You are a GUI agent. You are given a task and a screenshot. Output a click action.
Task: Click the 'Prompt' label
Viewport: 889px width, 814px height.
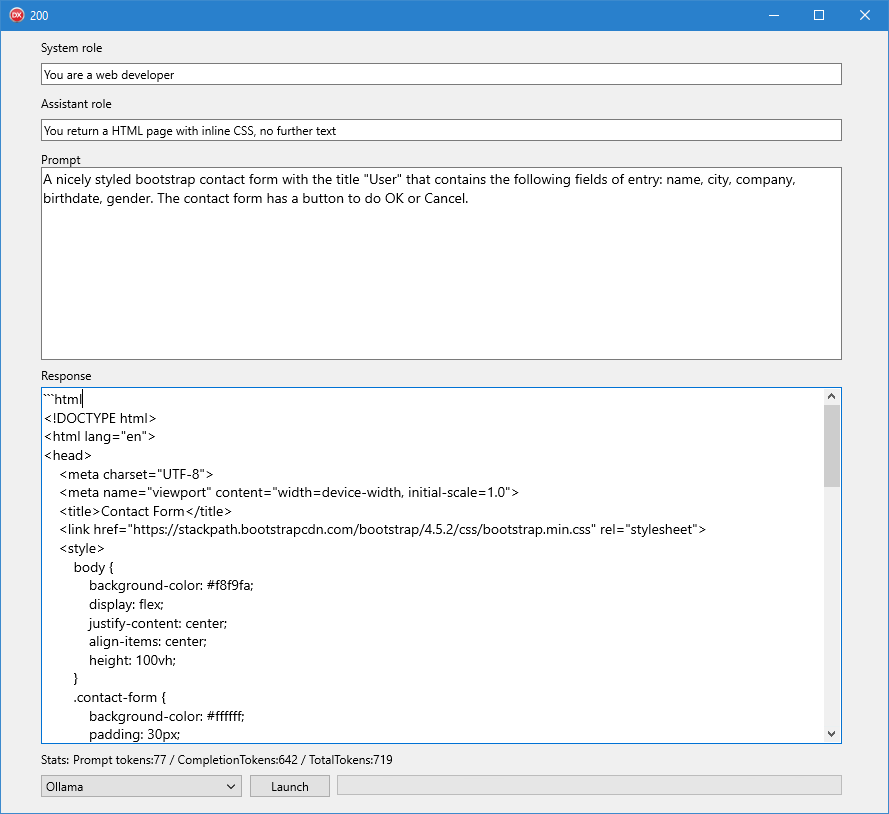61,160
